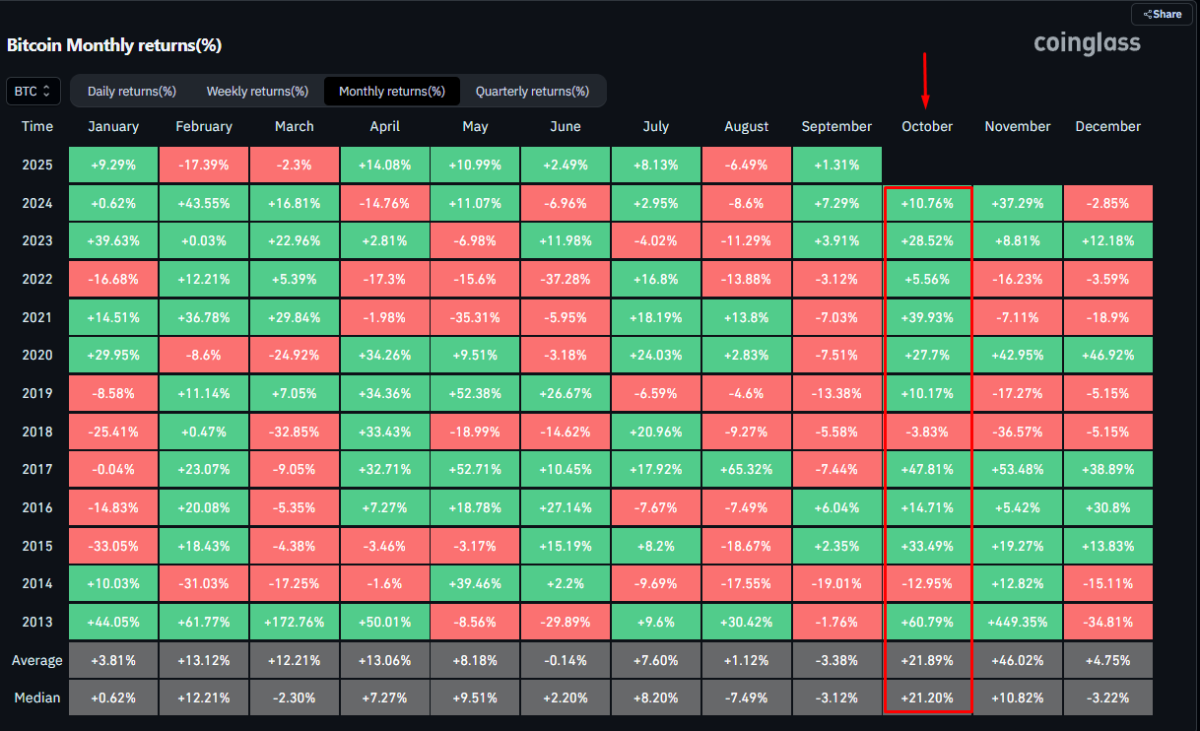Click the Average row label

tap(37, 660)
